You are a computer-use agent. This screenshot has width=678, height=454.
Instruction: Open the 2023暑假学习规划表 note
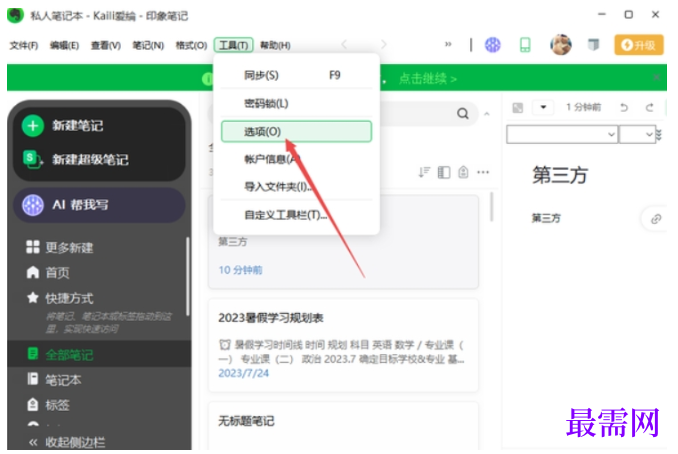tap(343, 345)
